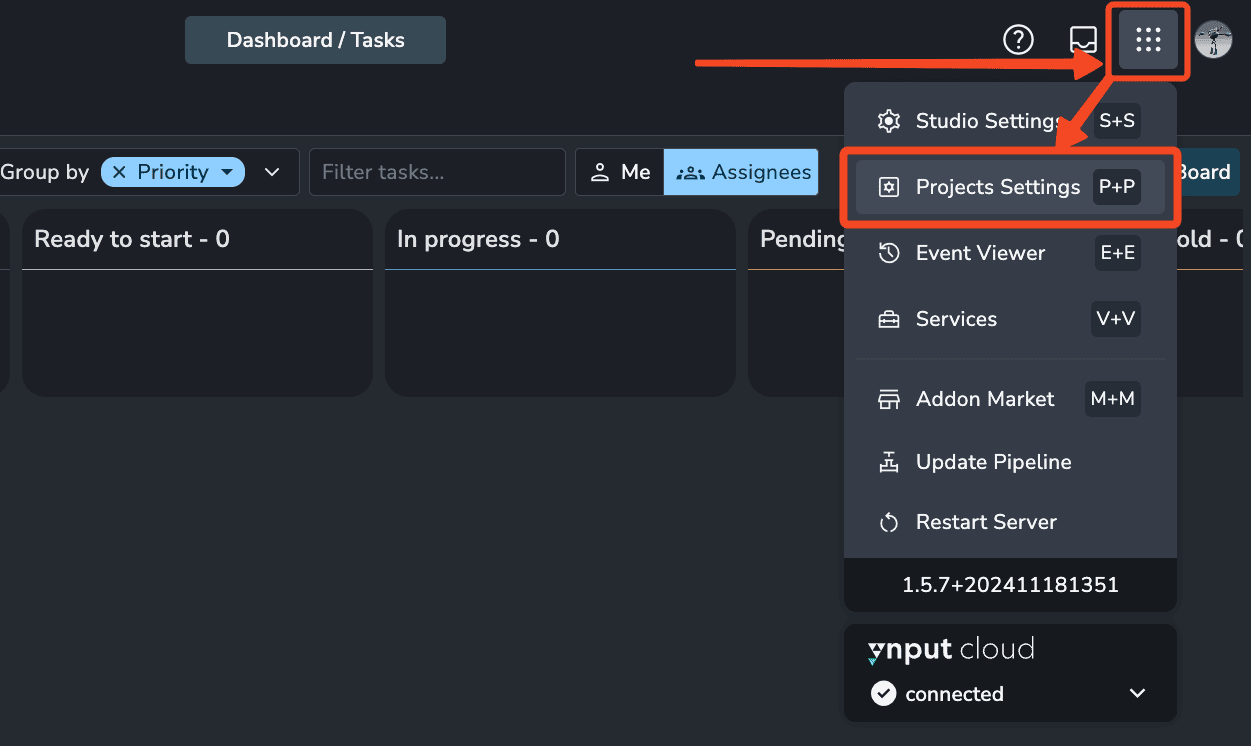The width and height of the screenshot is (1251, 746).
Task: Click the Restart Server icon
Action: tap(889, 521)
